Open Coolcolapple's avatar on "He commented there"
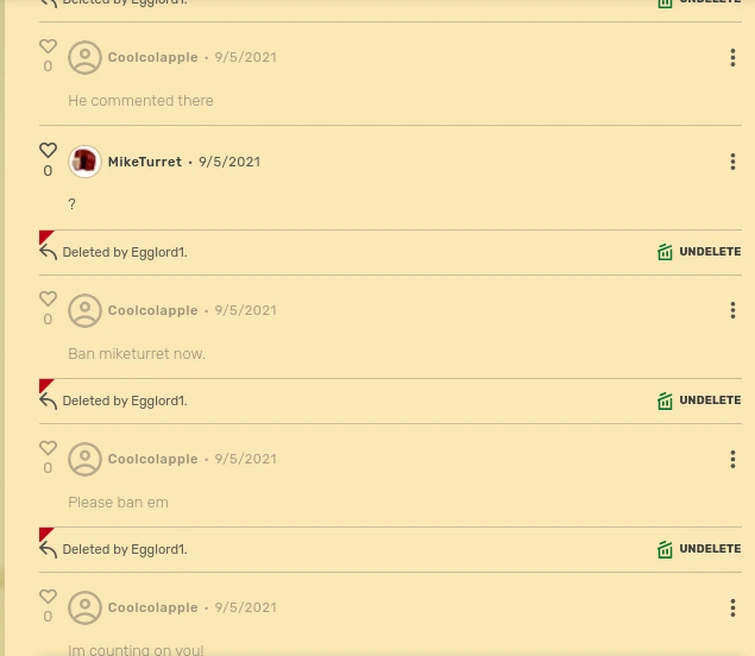Screen dimensions: 755x656 [85, 57]
